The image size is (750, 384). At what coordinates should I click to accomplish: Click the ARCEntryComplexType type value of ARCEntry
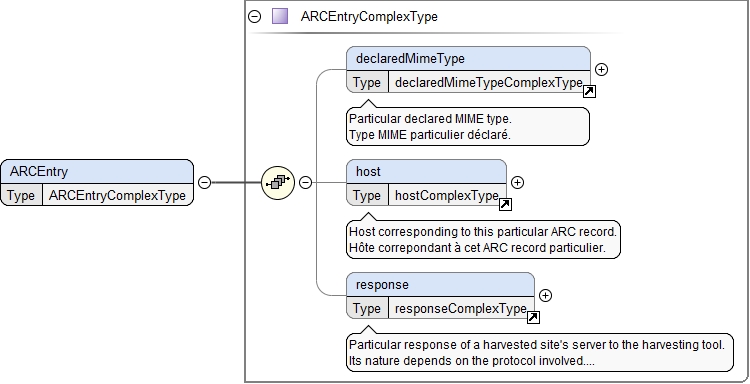point(117,196)
